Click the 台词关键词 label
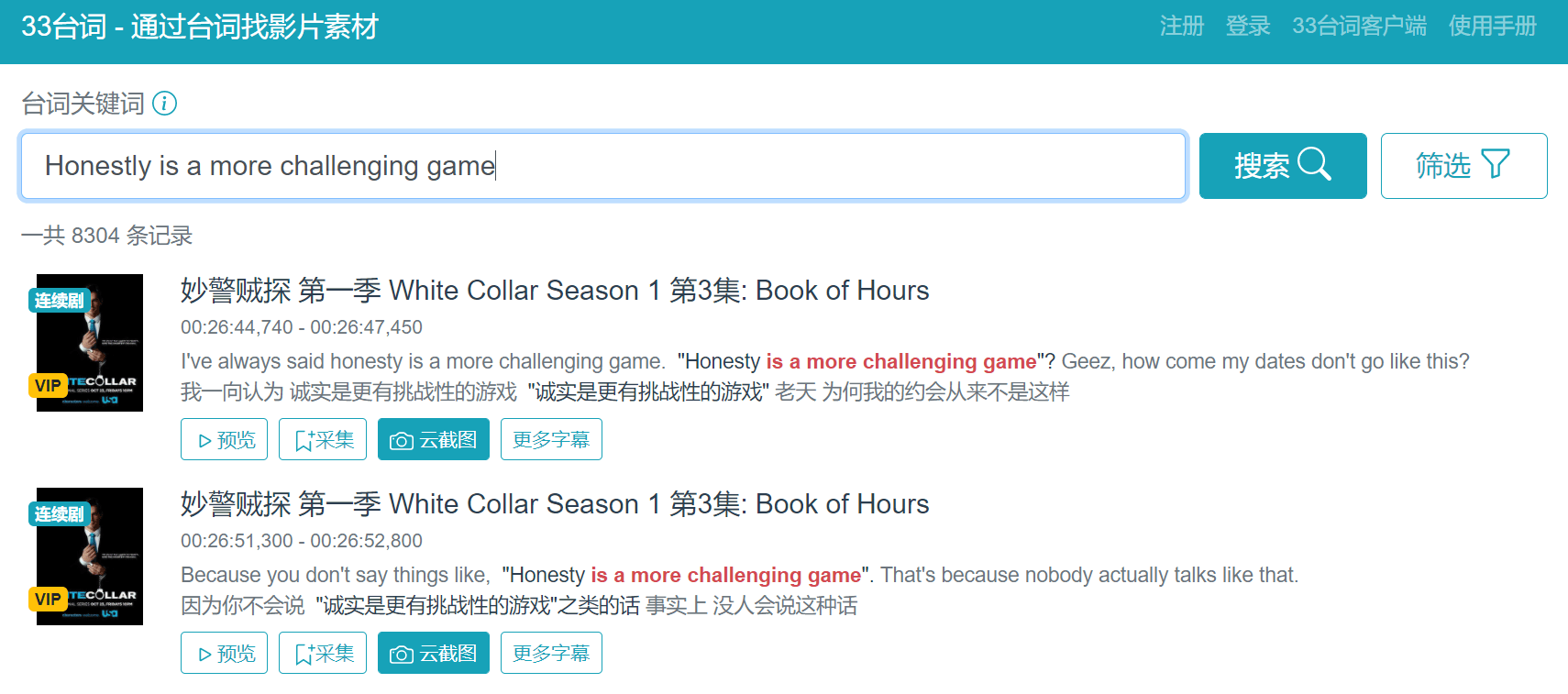 (83, 104)
